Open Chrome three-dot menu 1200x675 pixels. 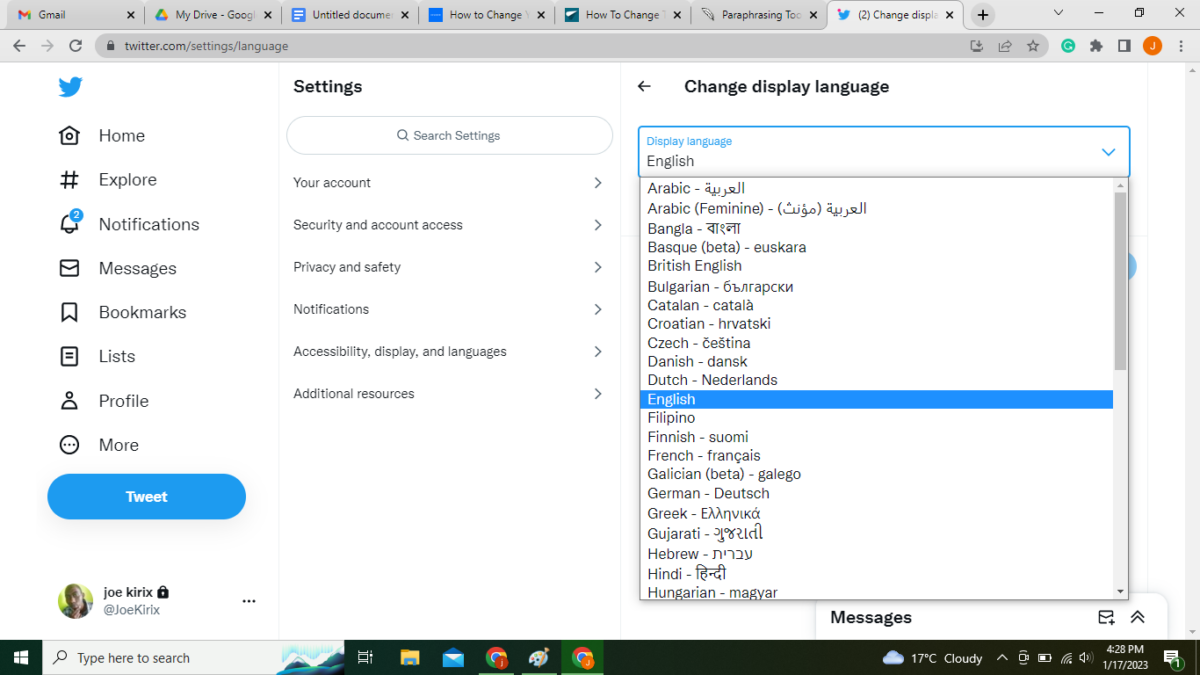click(x=1181, y=46)
